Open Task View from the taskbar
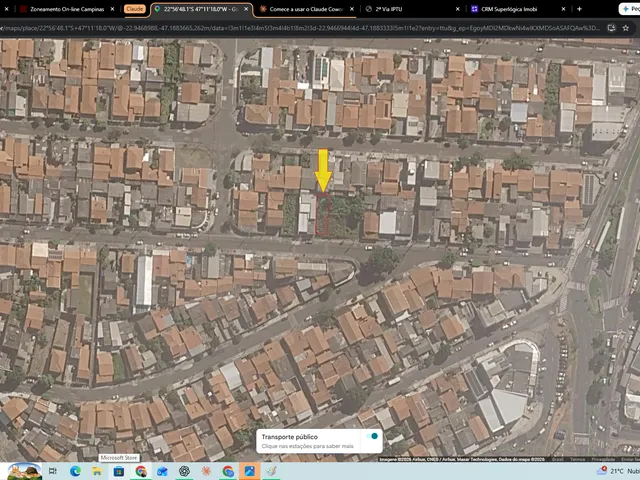Image resolution: width=640 pixels, height=480 pixels. (x=53, y=471)
